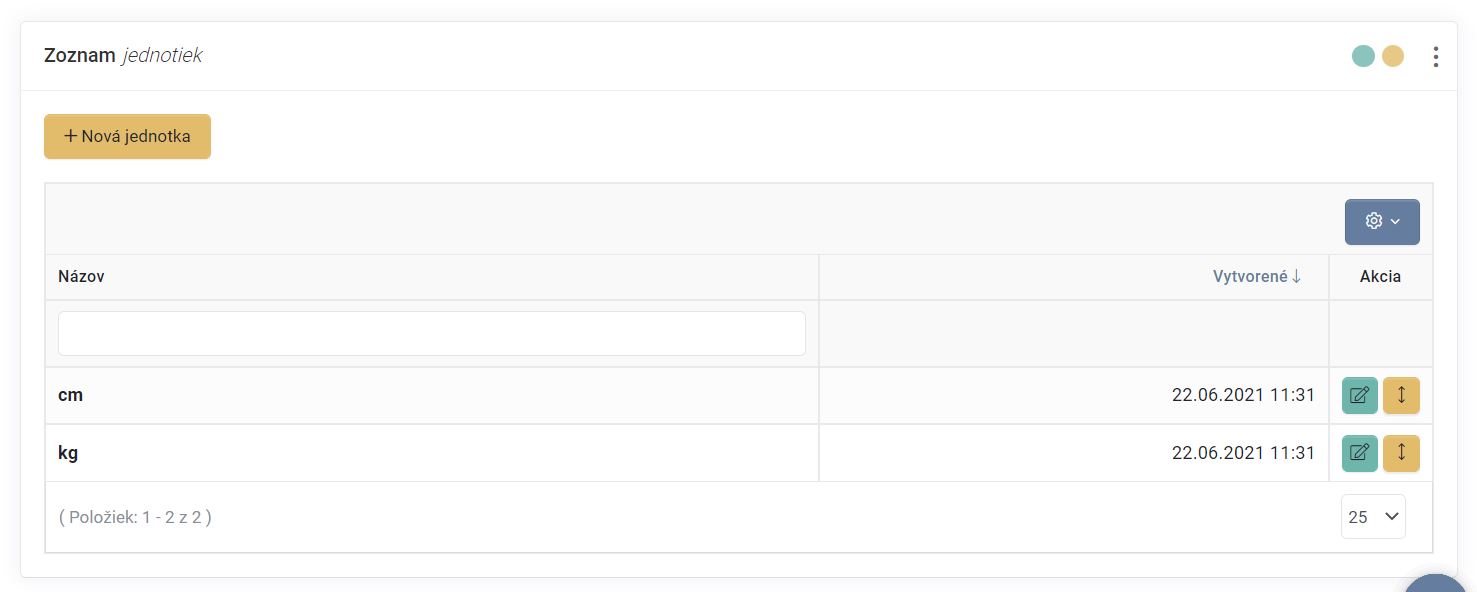
Task: Expand the 25 items-per-page dropdown
Action: 1372,517
